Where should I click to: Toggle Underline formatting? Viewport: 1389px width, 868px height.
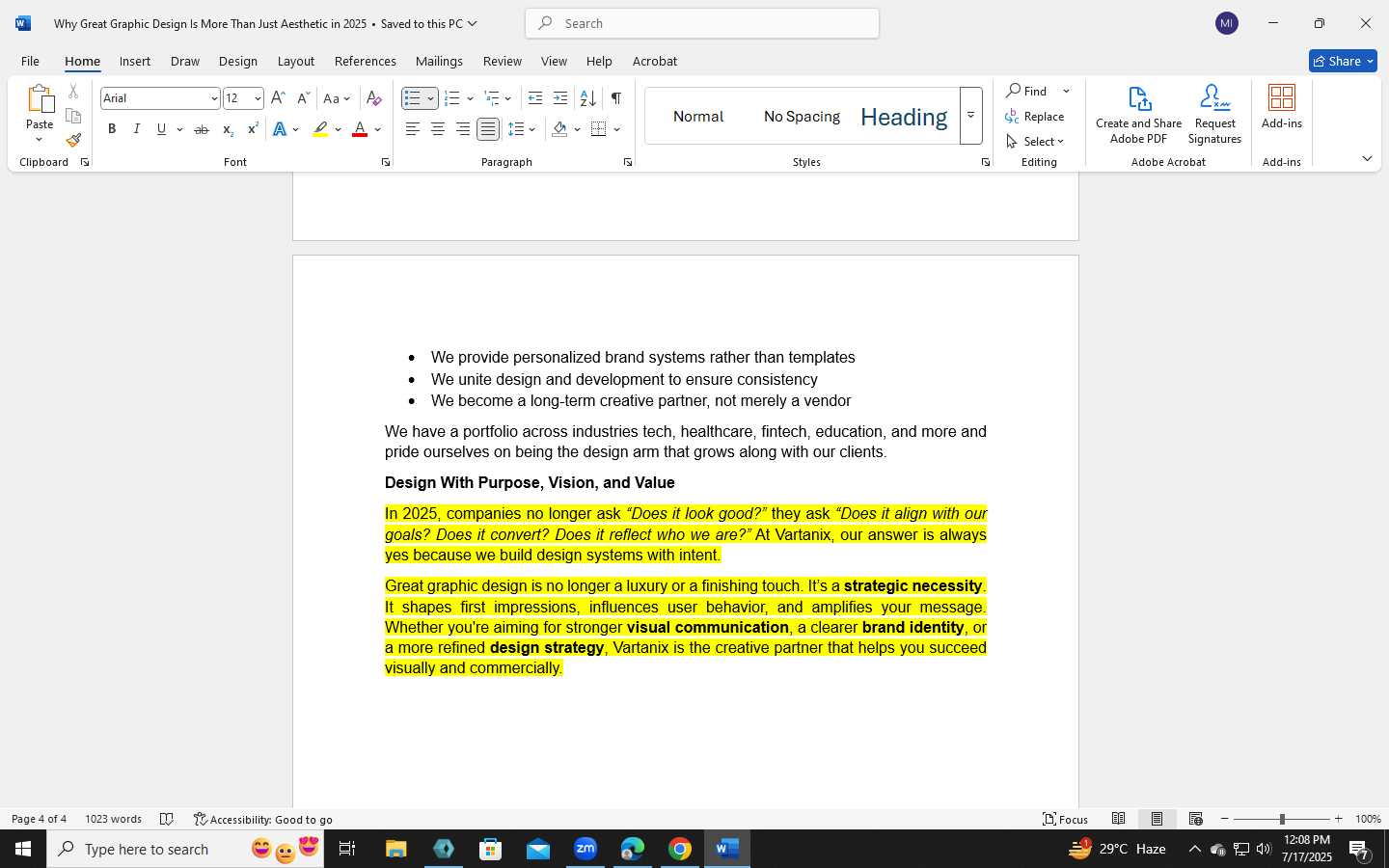(x=161, y=129)
